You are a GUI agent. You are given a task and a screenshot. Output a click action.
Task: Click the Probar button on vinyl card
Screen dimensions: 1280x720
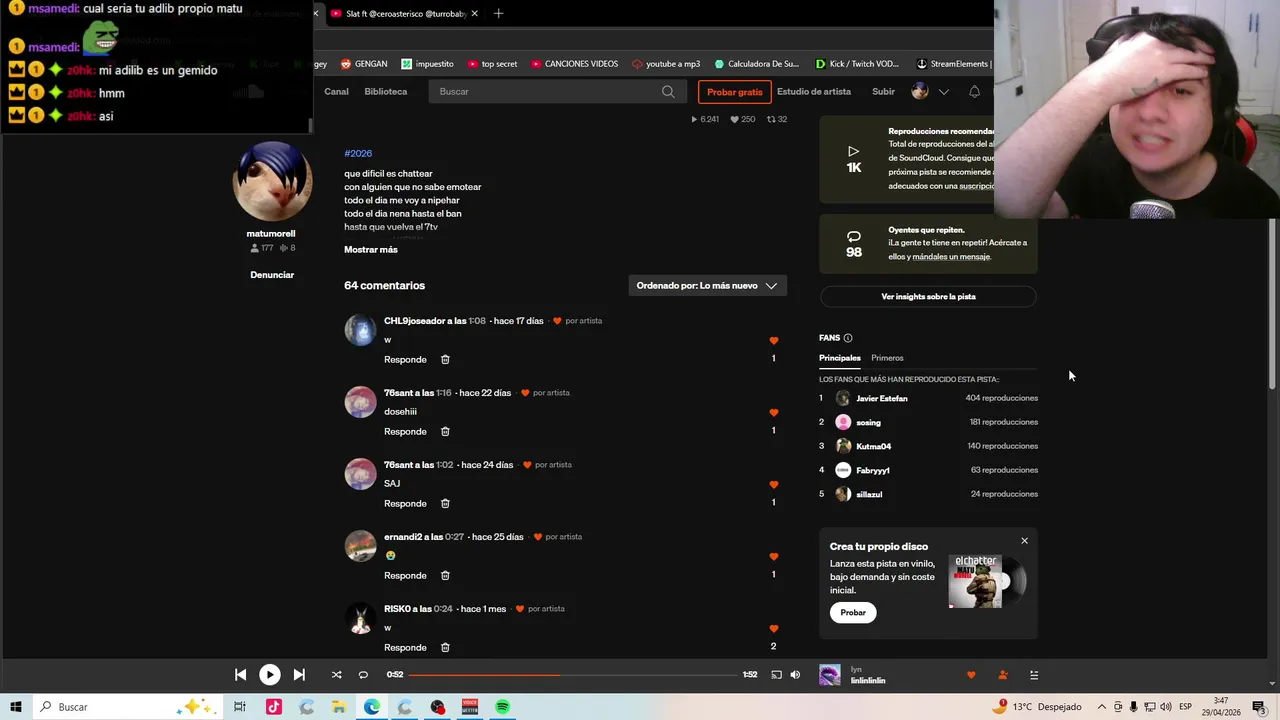(x=853, y=613)
